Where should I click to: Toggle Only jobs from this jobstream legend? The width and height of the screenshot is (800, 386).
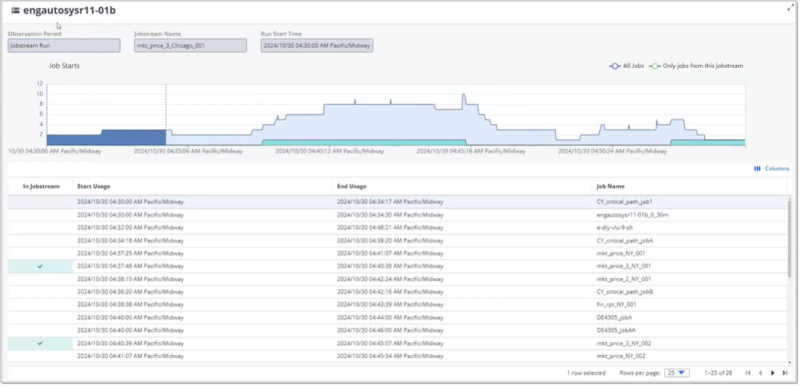696,66
